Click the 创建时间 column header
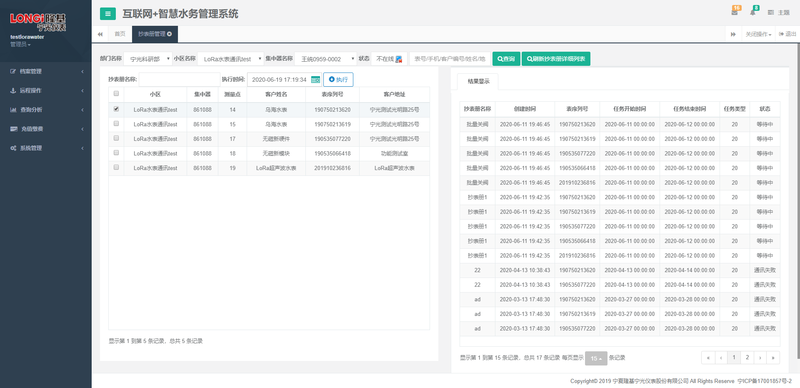This screenshot has width=800, height=388. (x=524, y=109)
